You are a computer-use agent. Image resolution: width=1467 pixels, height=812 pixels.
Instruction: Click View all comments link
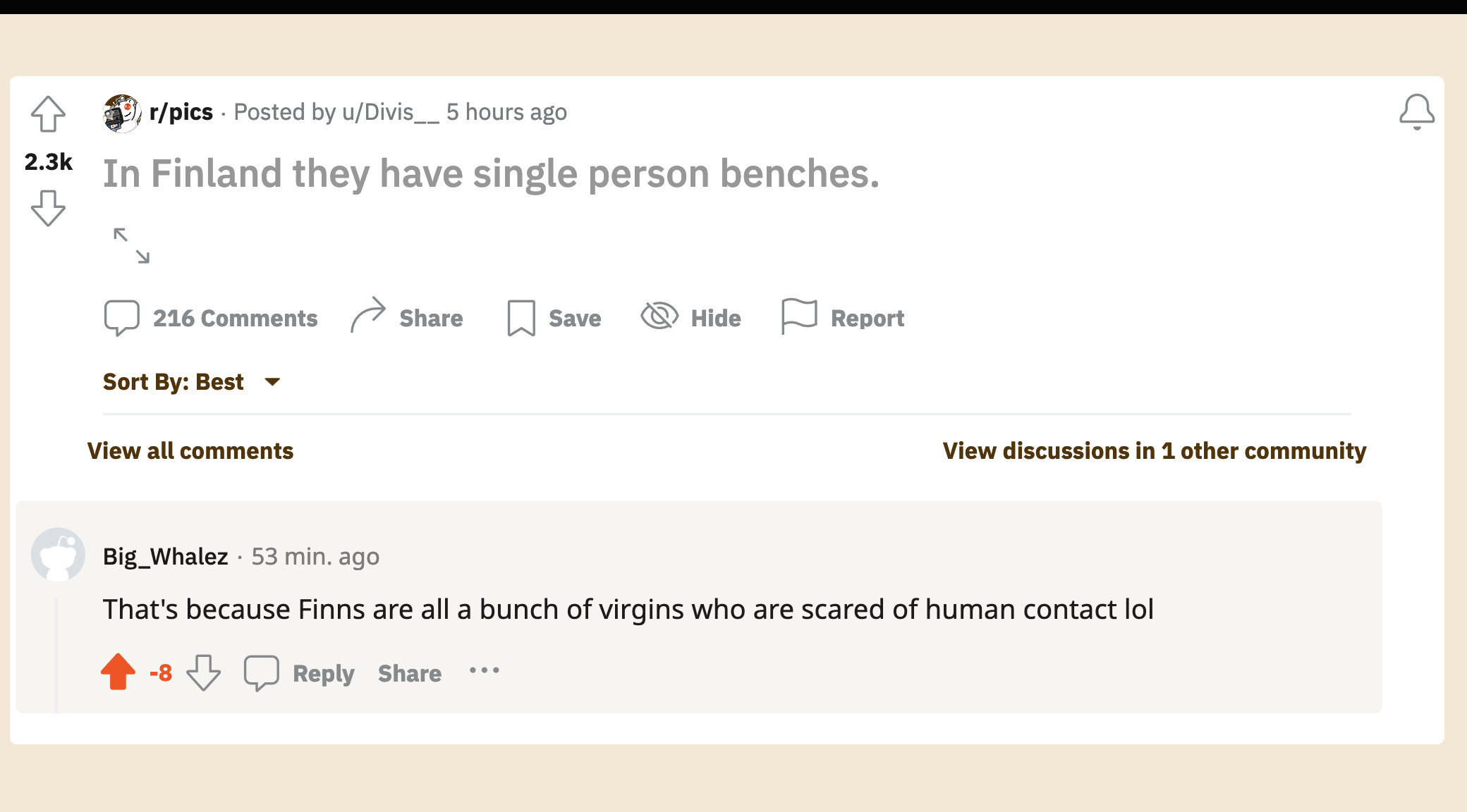coord(190,451)
